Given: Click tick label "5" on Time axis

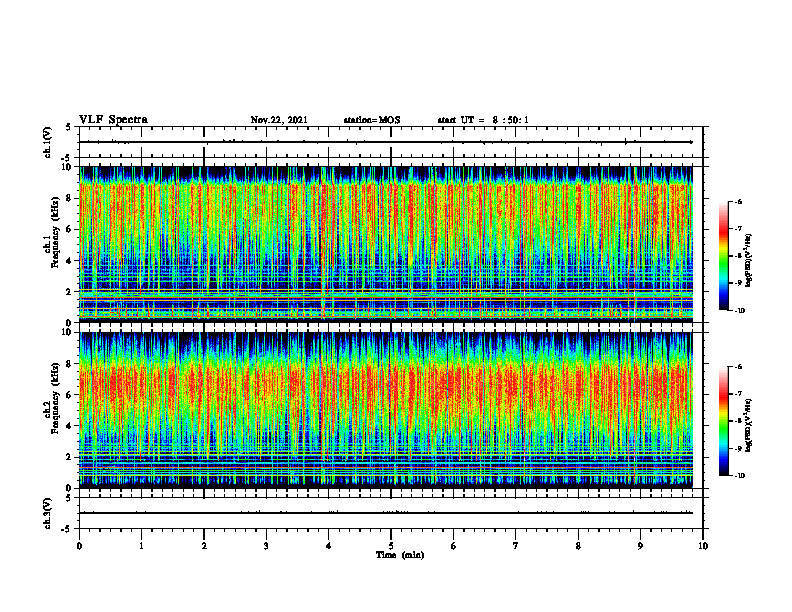Looking at the screenshot, I should tap(391, 546).
